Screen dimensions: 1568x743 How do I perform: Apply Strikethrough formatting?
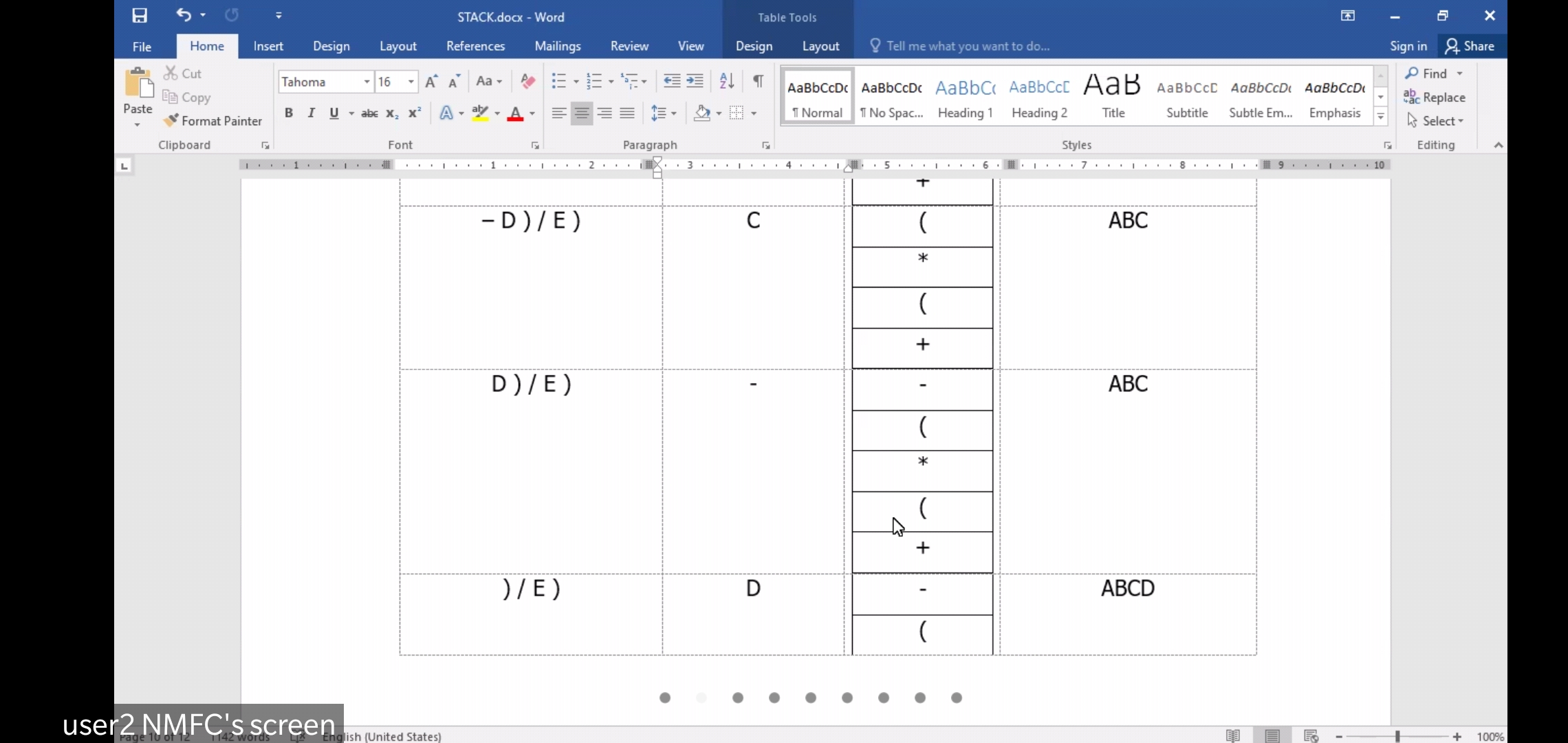369,114
